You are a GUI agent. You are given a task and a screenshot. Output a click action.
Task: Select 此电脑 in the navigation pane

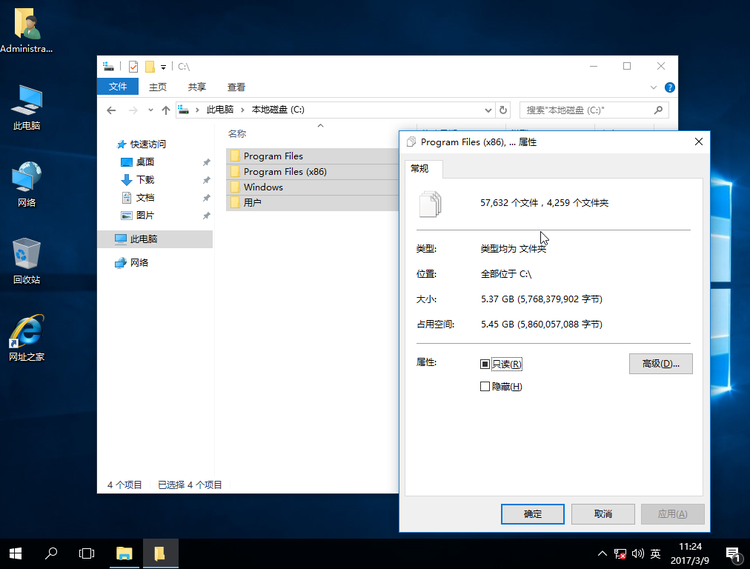pos(155,239)
